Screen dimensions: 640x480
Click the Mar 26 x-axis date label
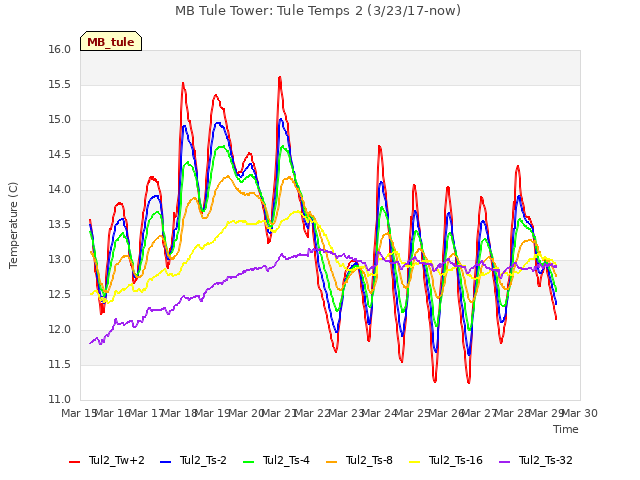[x=447, y=413]
